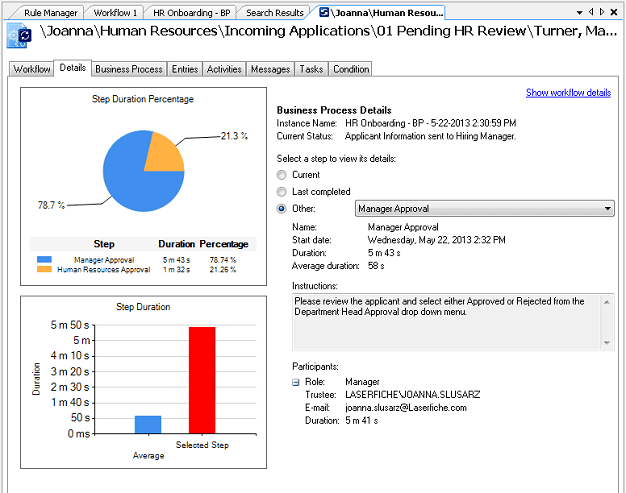Click the blue slice of the pie chart

coord(132,180)
